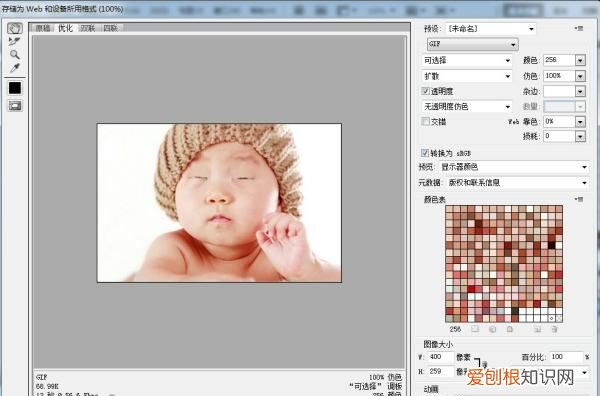
Task: Select the Eyedropper tool
Action: [x=15, y=68]
